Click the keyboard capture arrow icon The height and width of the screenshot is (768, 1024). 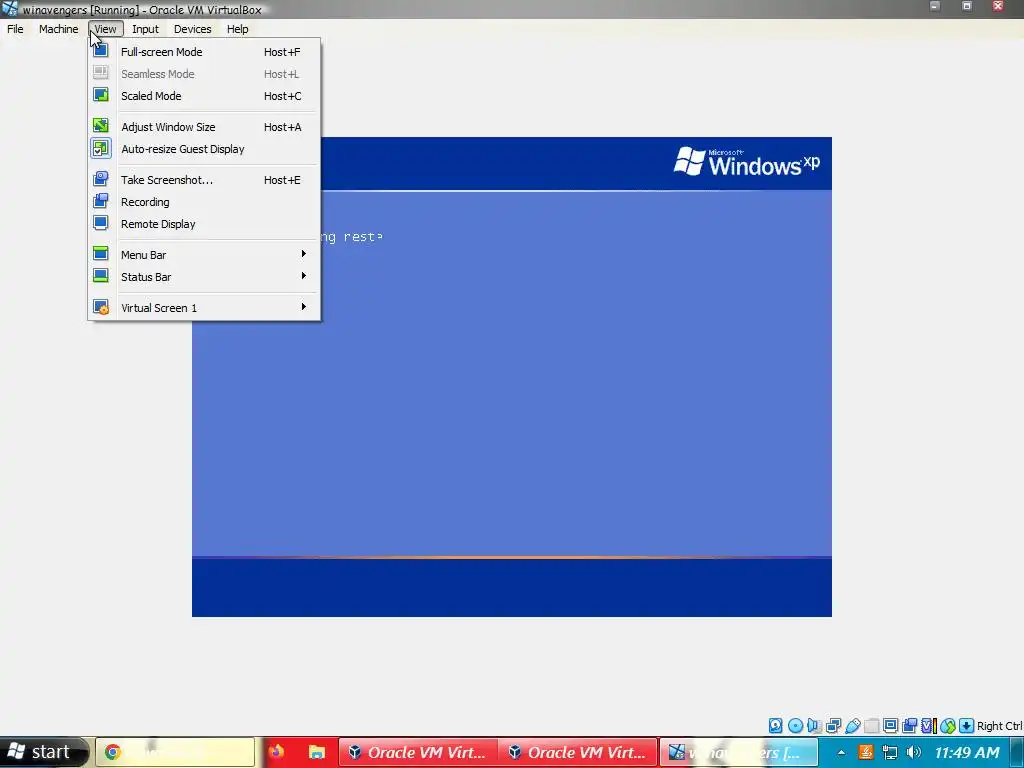[x=967, y=726]
